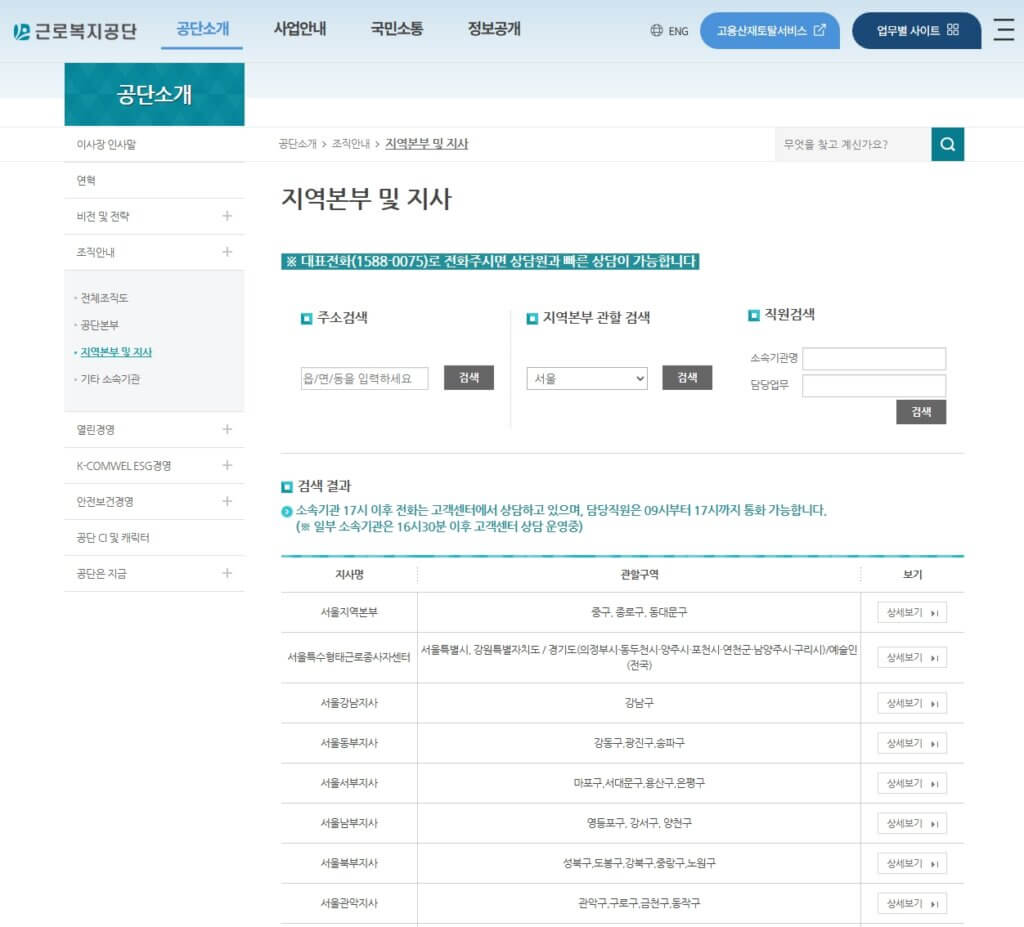Image resolution: width=1024 pixels, height=927 pixels.
Task: Click 검색 button for address search
Action: click(x=469, y=378)
